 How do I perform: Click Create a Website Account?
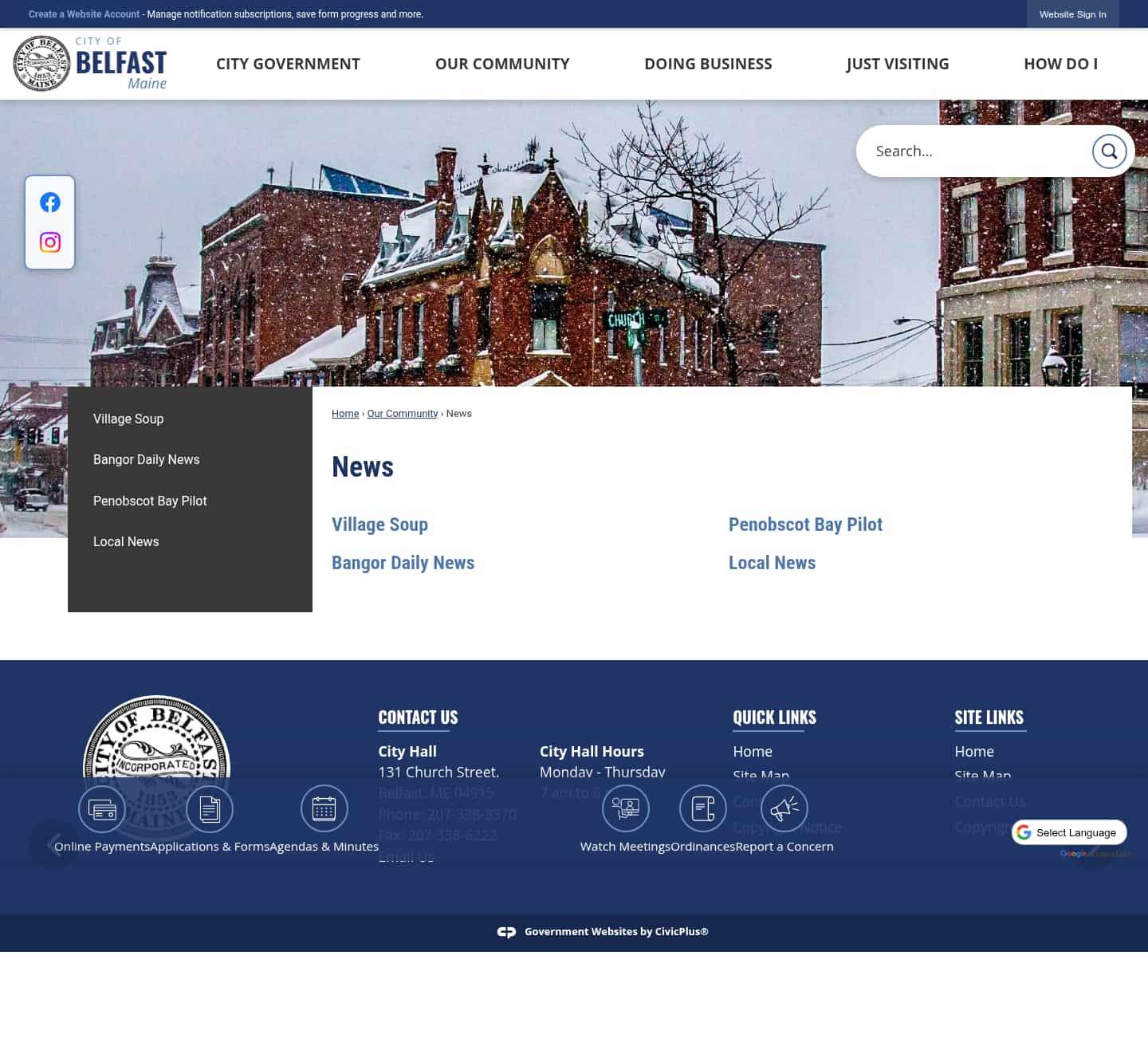coord(84,14)
